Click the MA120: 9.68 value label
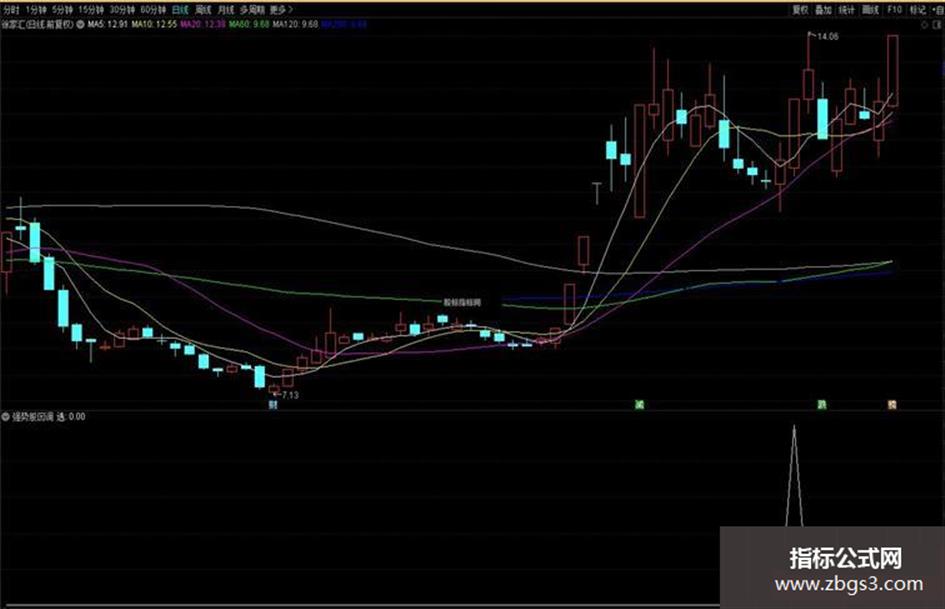945x609 pixels. (x=295, y=25)
